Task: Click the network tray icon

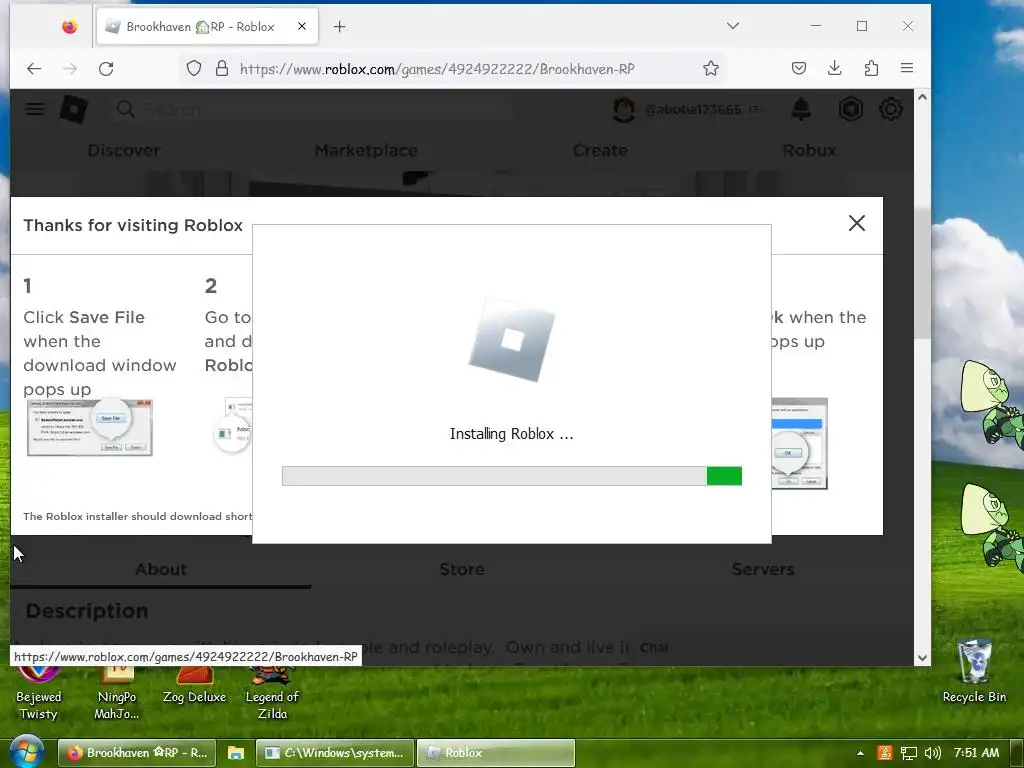Action: [x=908, y=753]
